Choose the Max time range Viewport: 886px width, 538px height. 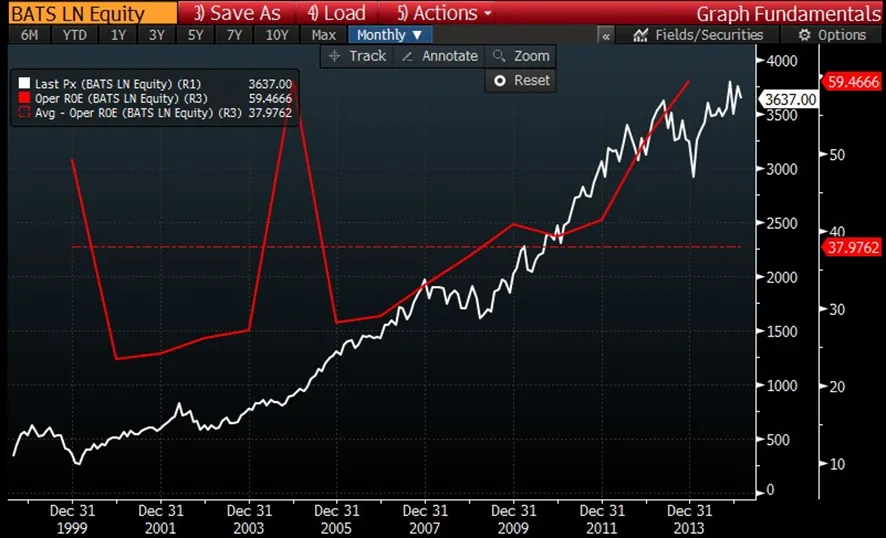click(x=323, y=35)
